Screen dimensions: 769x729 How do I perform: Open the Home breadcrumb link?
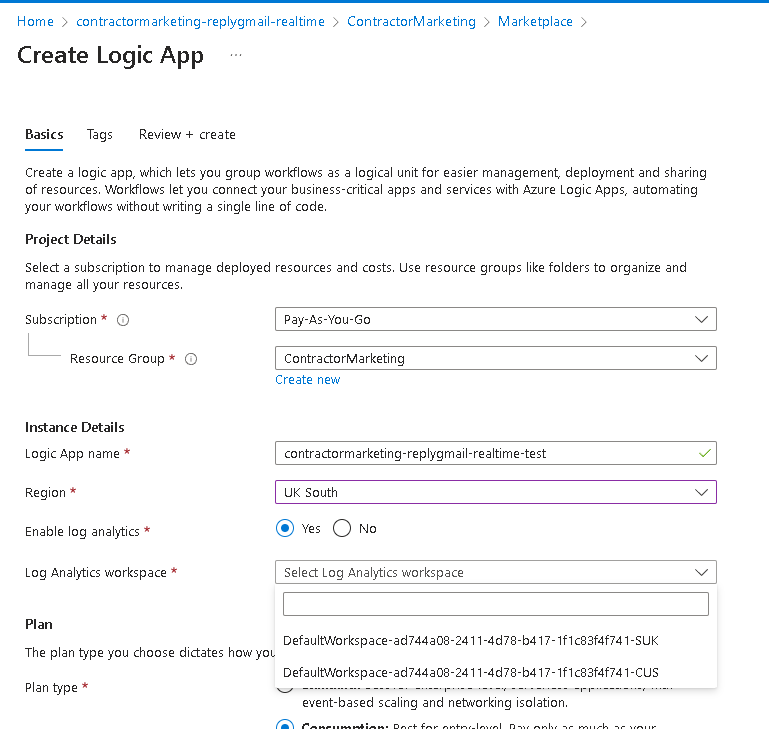[35, 22]
